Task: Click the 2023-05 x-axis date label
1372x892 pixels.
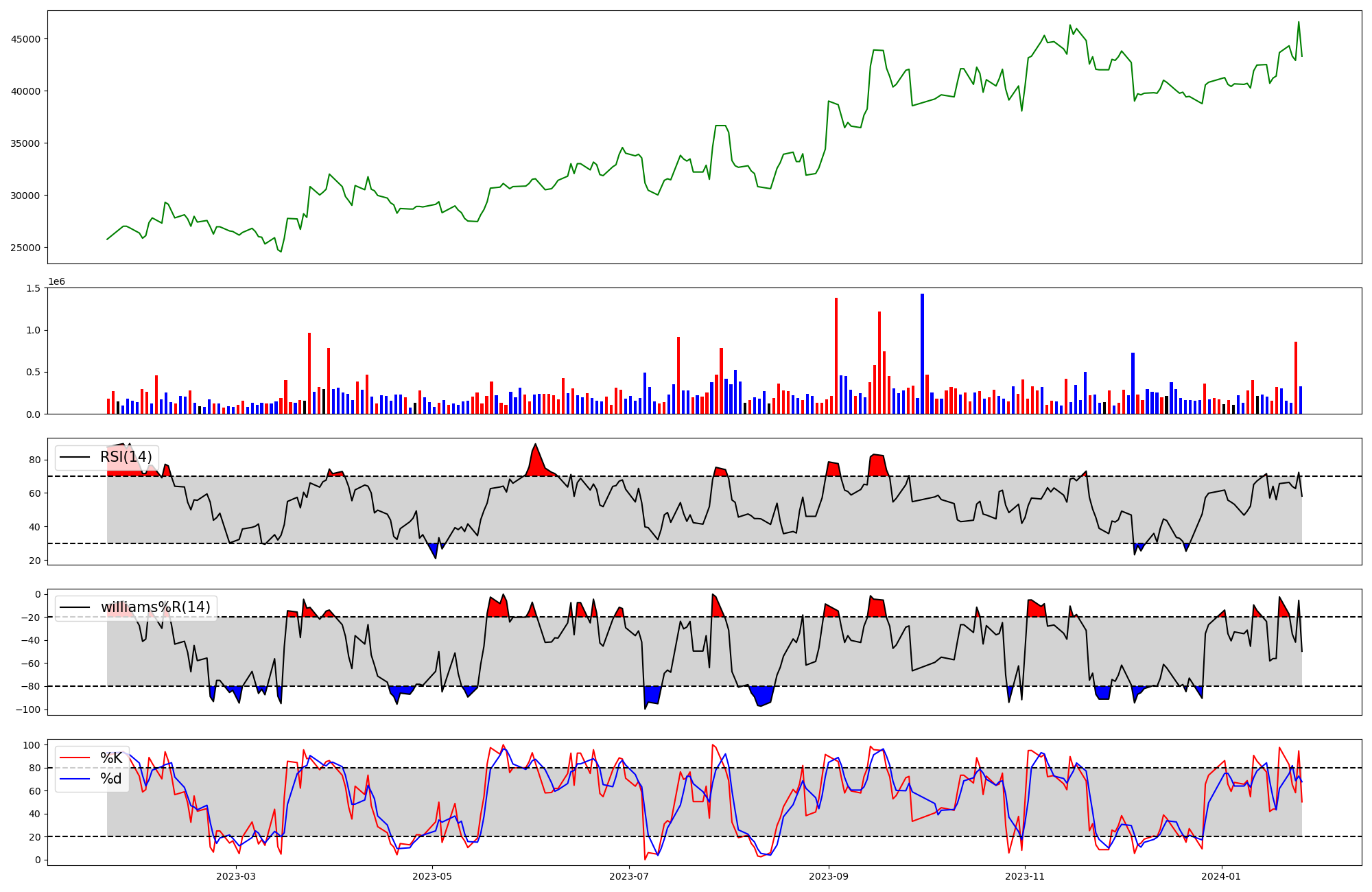Action: coord(432,876)
